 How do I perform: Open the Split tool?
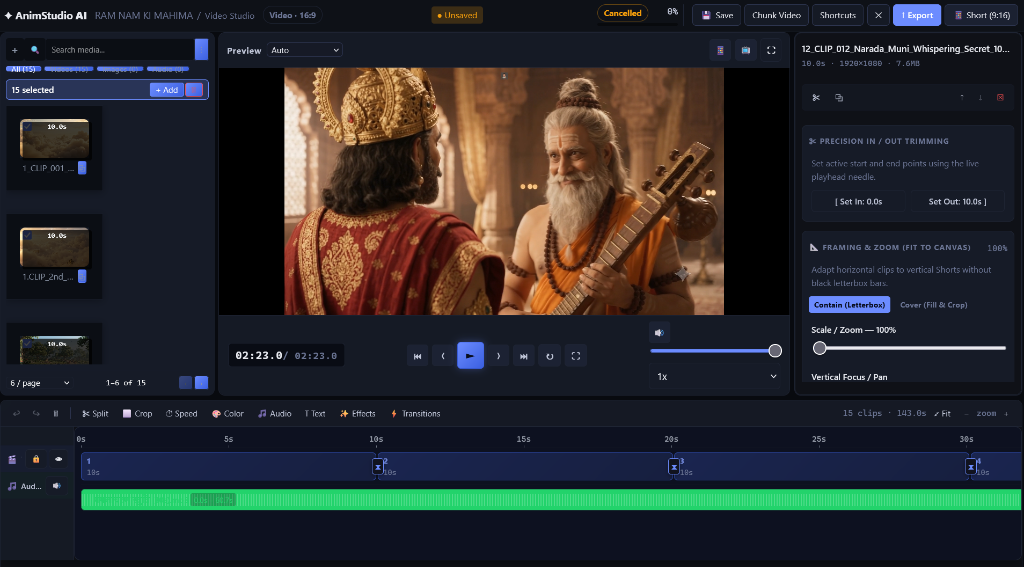(95, 413)
